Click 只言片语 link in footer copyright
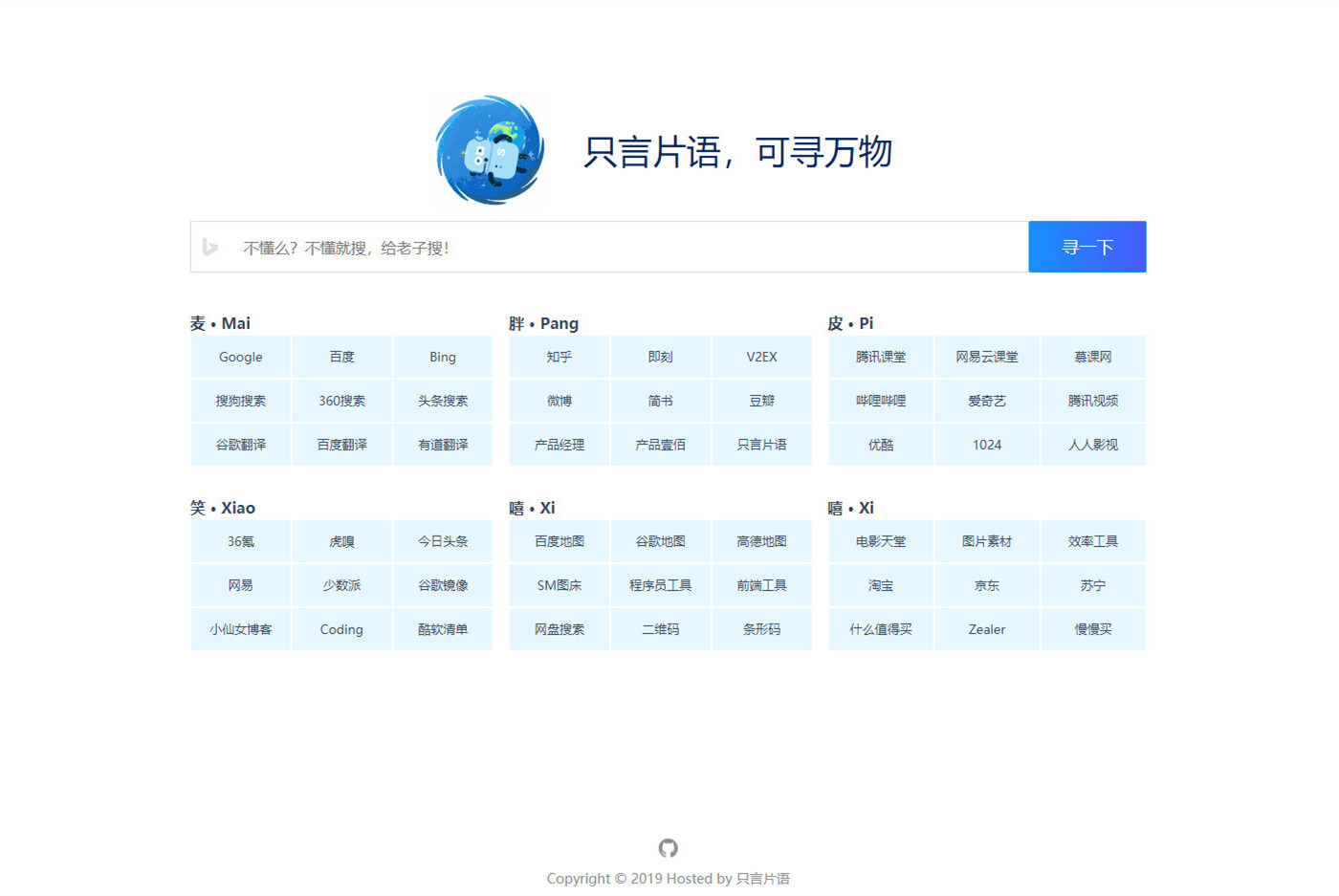The image size is (1339, 896). click(763, 879)
